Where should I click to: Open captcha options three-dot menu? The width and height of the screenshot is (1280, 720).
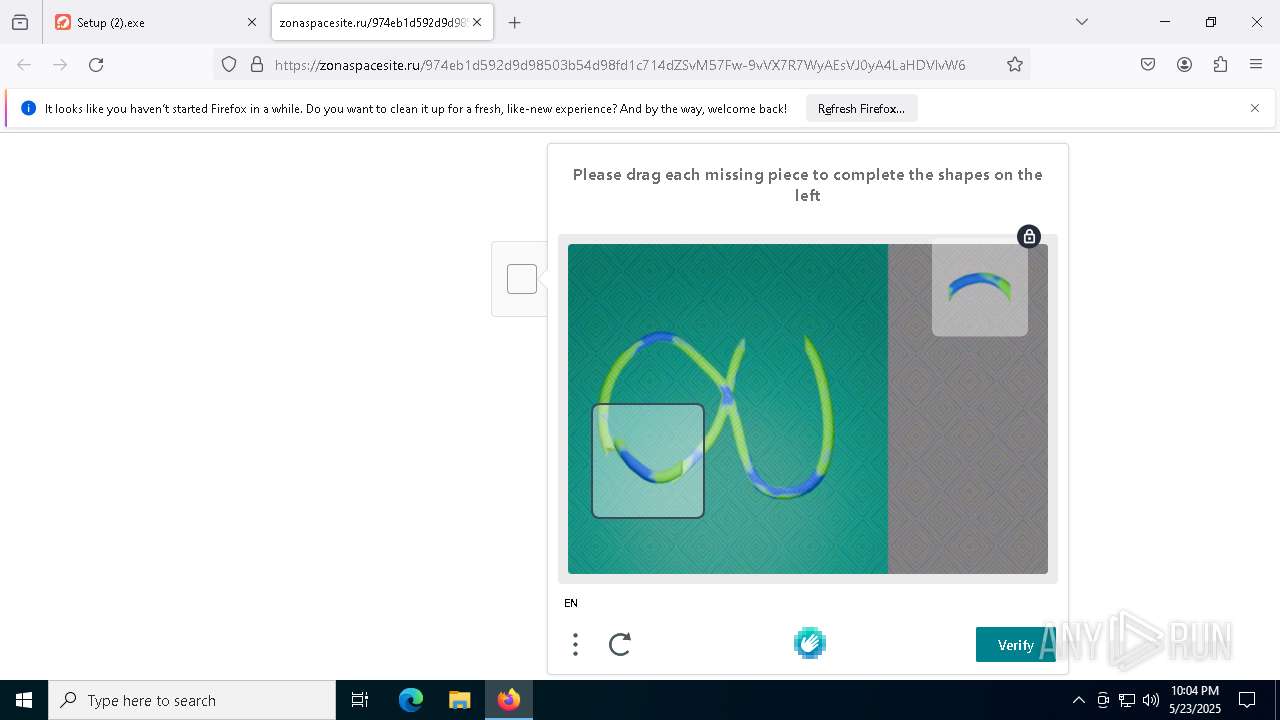(x=575, y=644)
